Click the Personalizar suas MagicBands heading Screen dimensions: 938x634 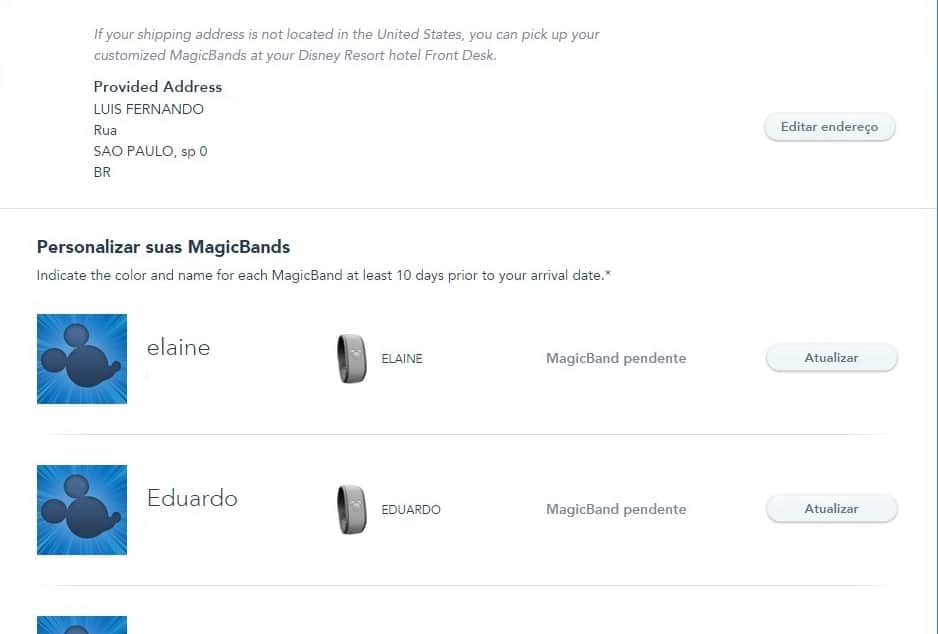coord(163,246)
